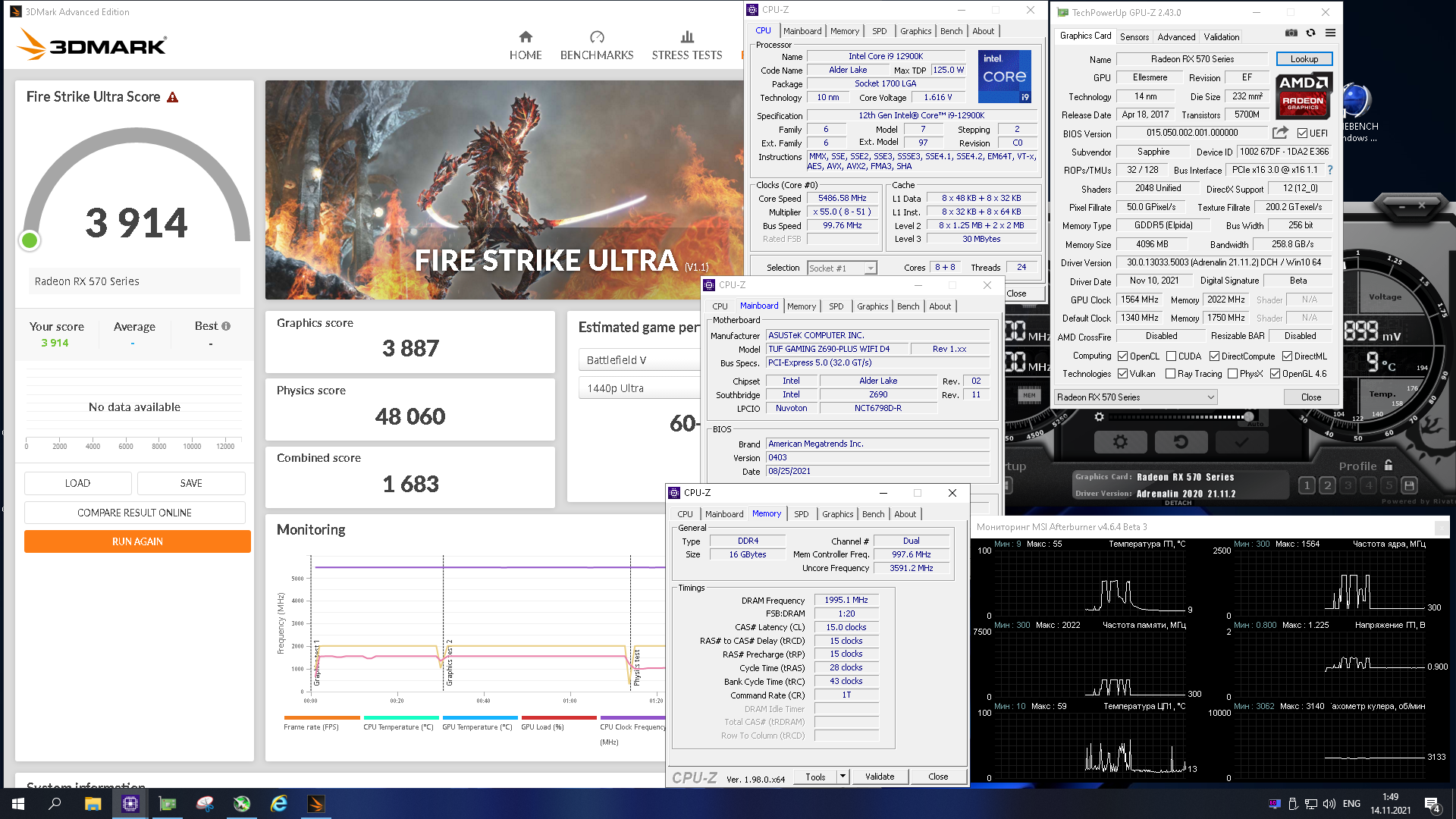
Task: Adjust Afterburner fan speed slider knob
Action: (x=1249, y=416)
